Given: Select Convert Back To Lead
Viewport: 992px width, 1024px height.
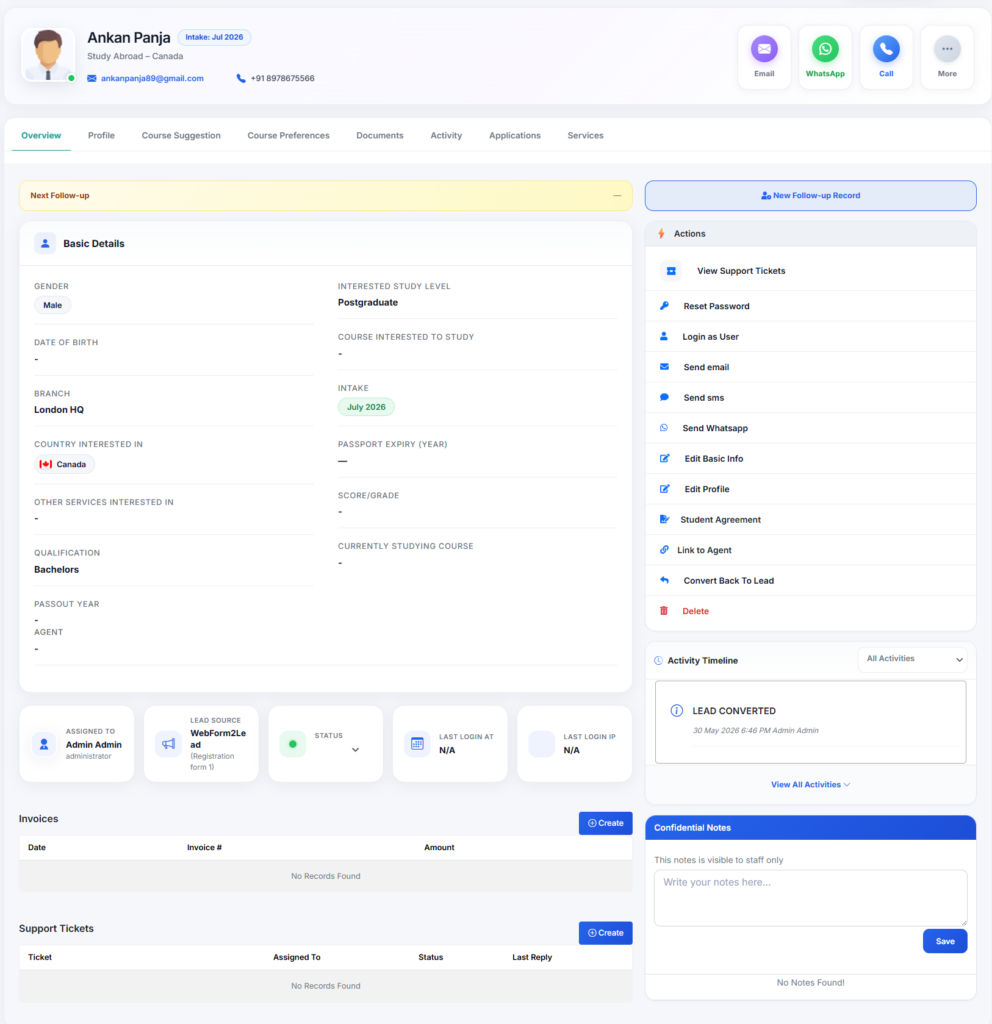Looking at the screenshot, I should pyautogui.click(x=810, y=580).
